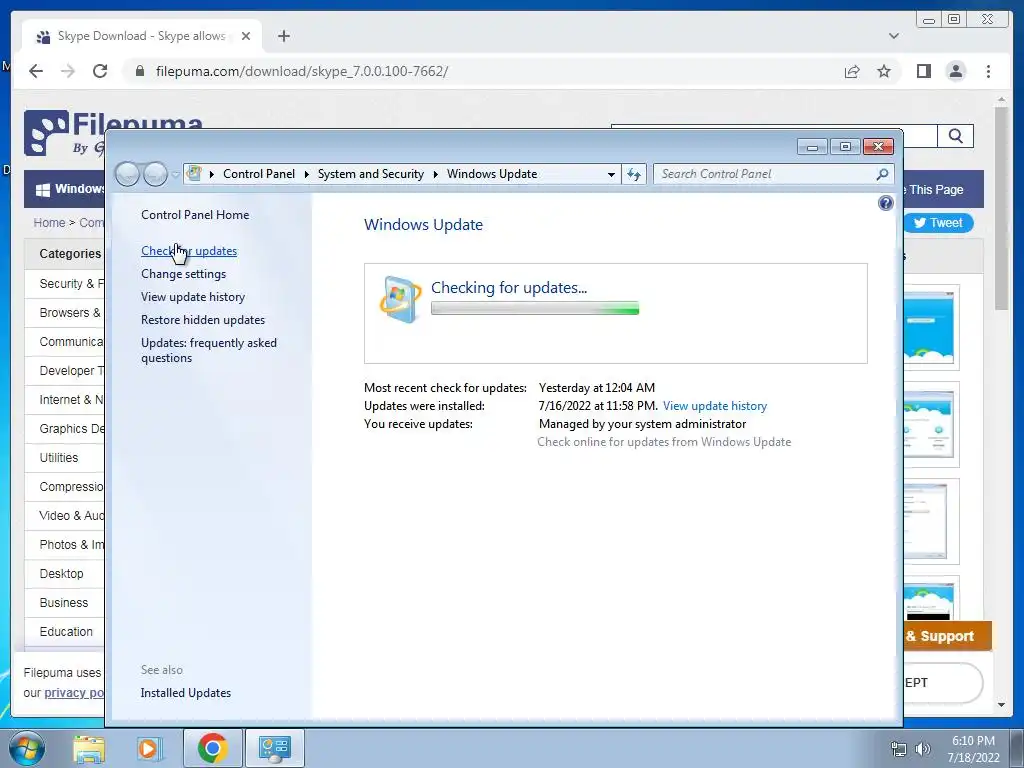
Task: Select the Utilities category on Filepuma
Action: (x=59, y=458)
